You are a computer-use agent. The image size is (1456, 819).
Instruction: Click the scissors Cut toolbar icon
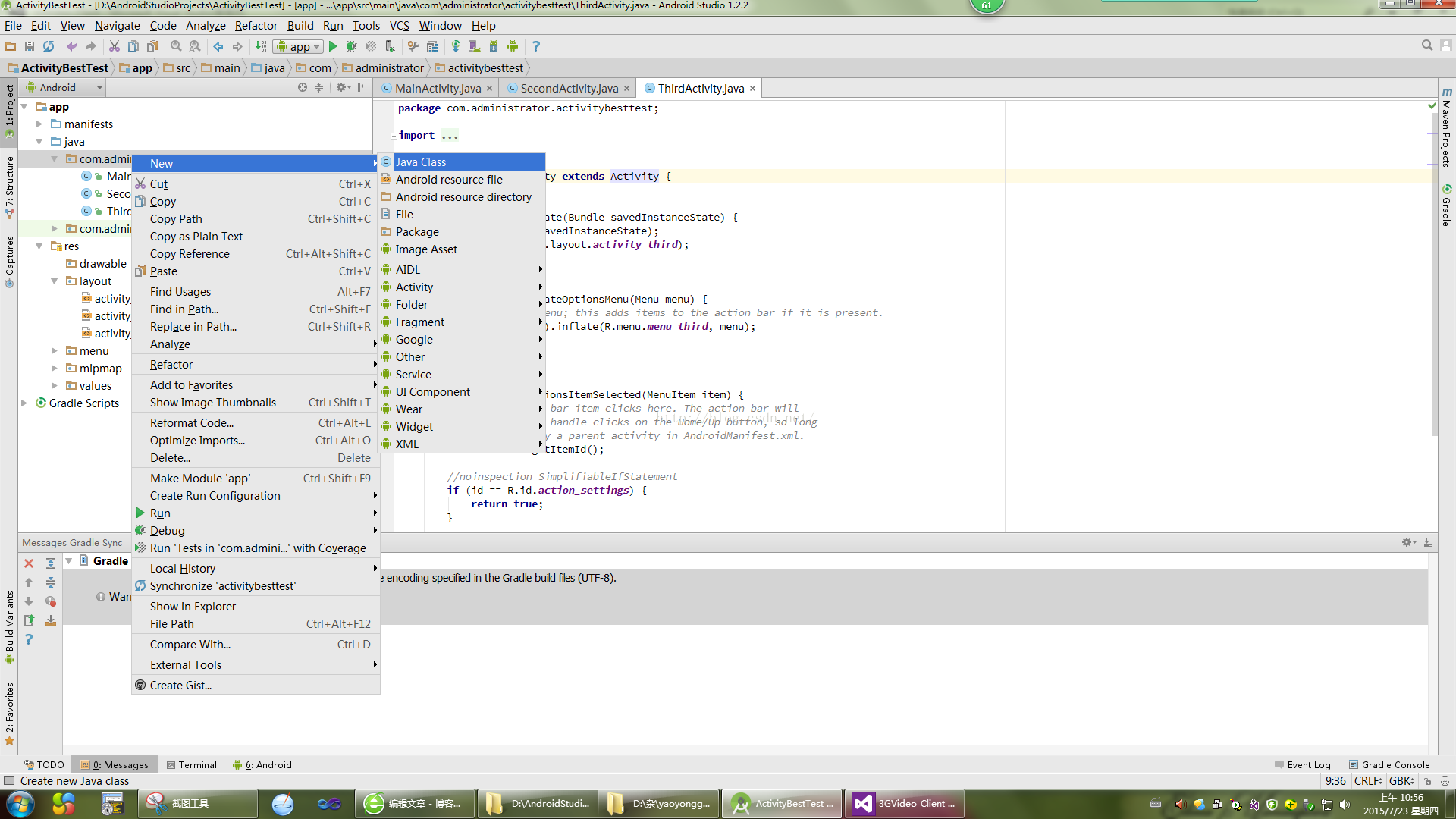point(115,46)
